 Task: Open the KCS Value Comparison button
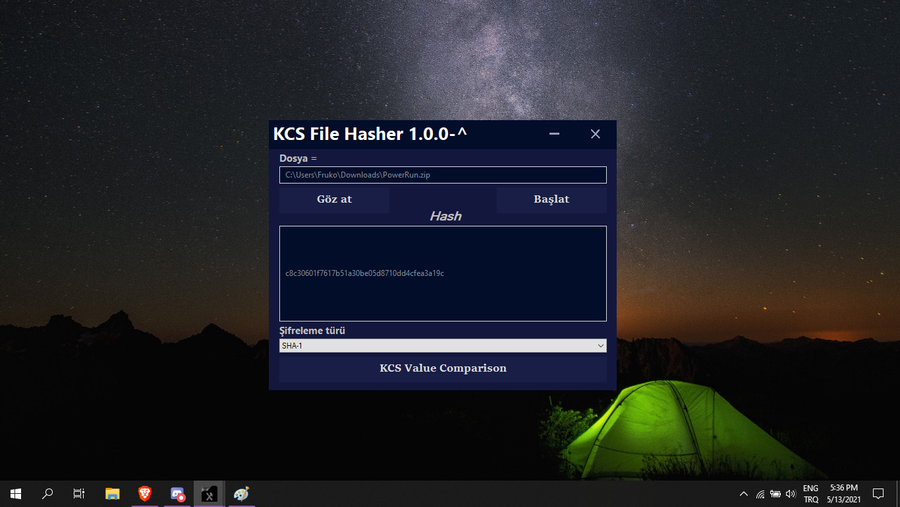coord(443,368)
